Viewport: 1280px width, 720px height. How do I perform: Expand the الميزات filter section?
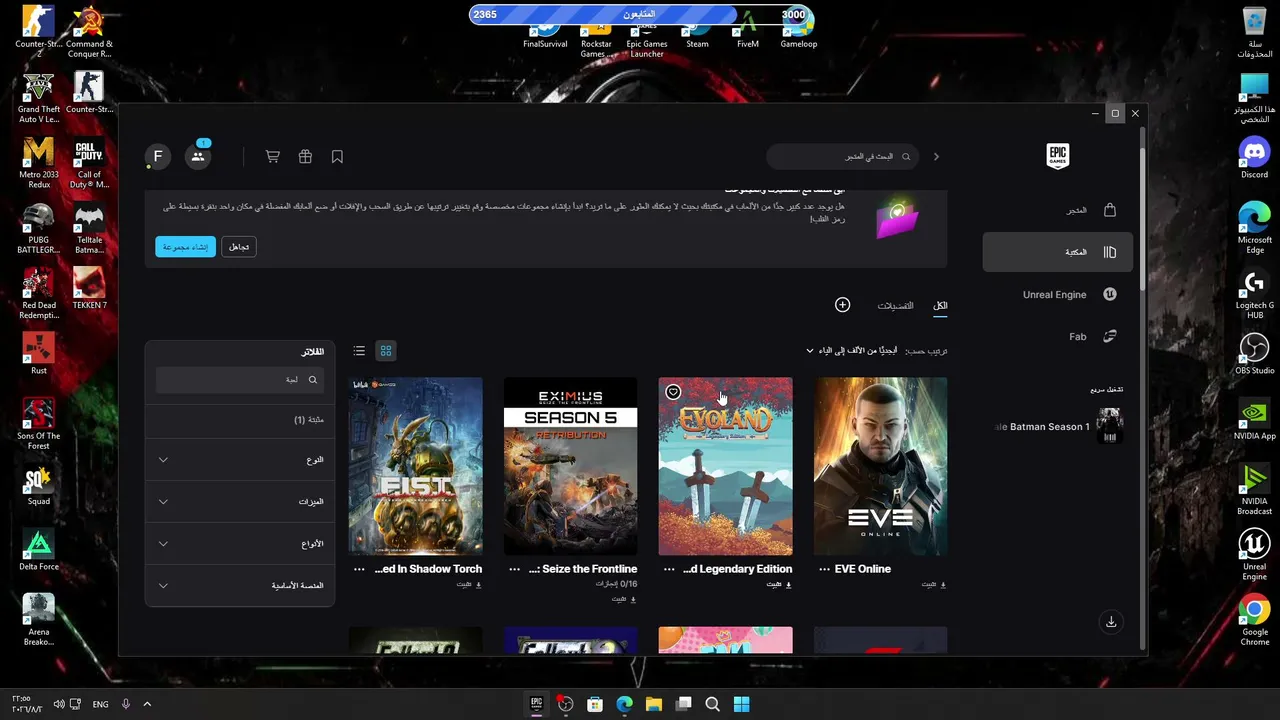[x=240, y=502]
